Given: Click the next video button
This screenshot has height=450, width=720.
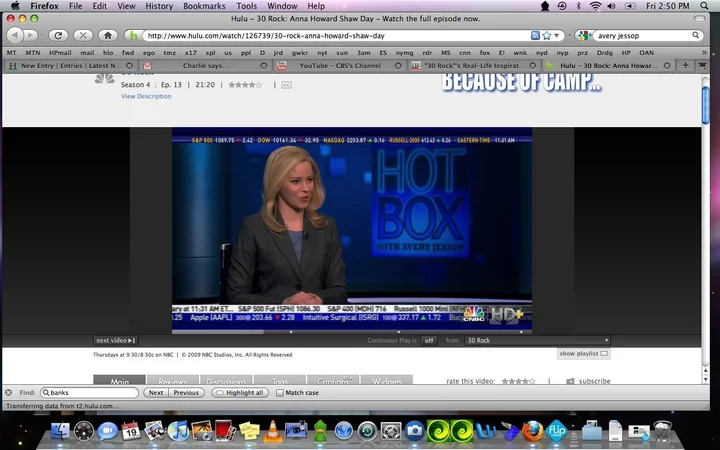Looking at the screenshot, I should click(115, 340).
